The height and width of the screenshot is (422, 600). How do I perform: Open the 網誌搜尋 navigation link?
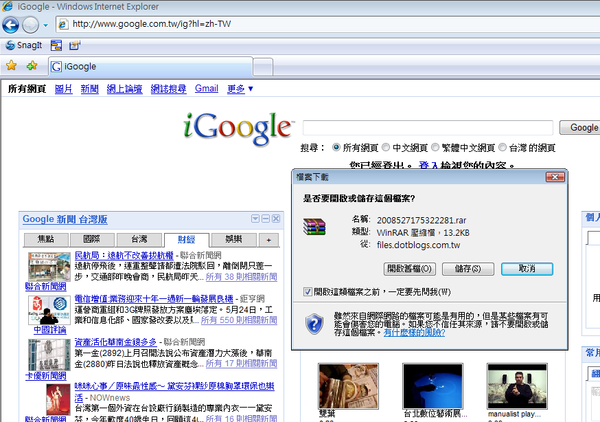tap(168, 89)
